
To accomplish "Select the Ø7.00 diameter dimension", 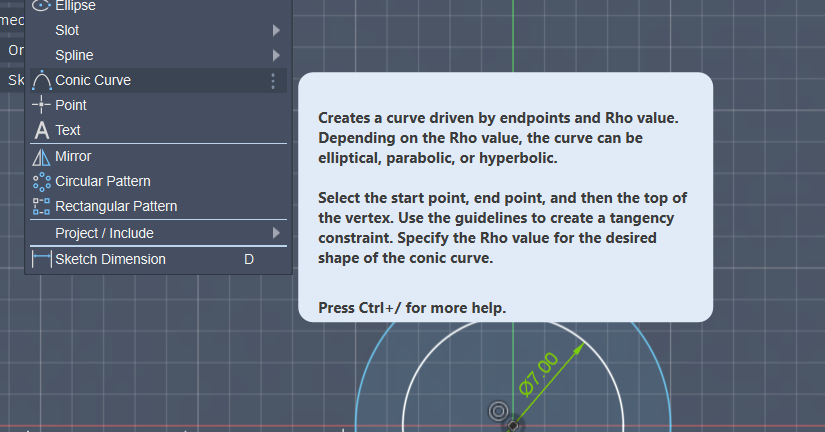I will point(538,374).
